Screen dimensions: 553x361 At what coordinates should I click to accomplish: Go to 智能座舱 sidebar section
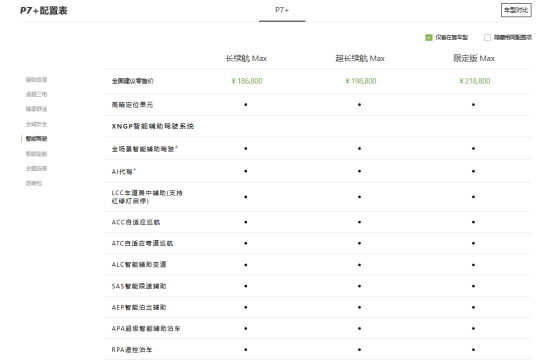coord(36,154)
